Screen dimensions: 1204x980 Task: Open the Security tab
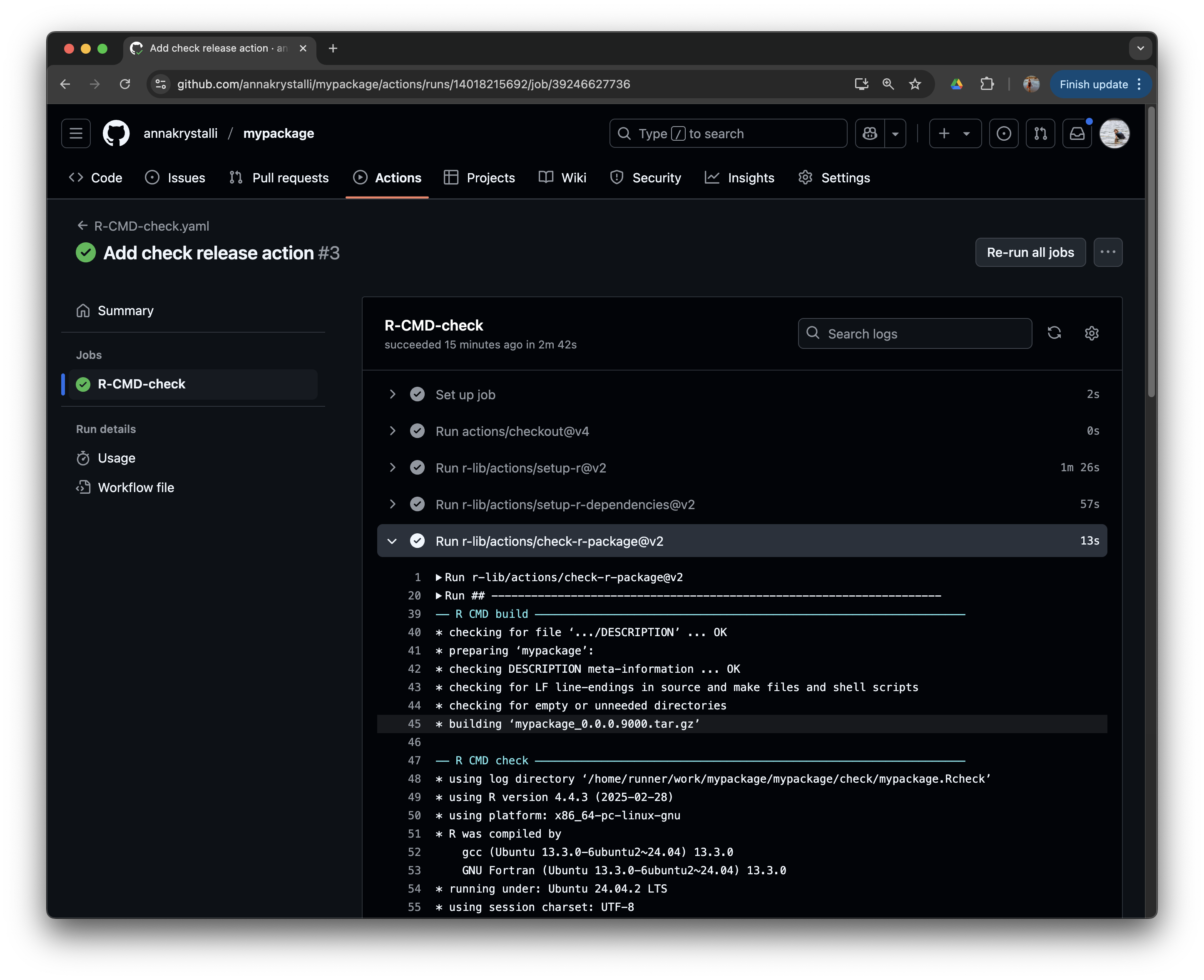pyautogui.click(x=646, y=178)
